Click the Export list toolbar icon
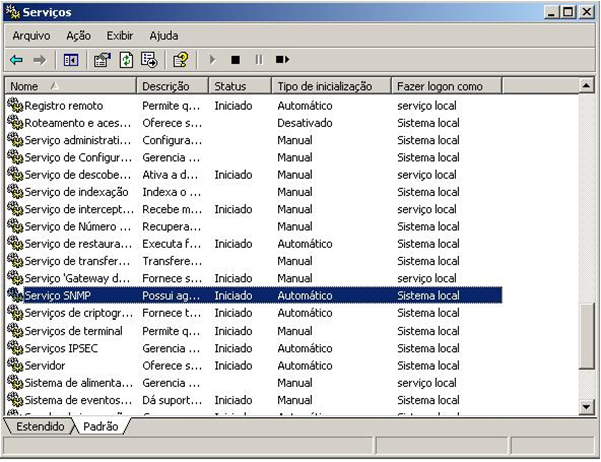The width and height of the screenshot is (601, 462). click(x=149, y=60)
